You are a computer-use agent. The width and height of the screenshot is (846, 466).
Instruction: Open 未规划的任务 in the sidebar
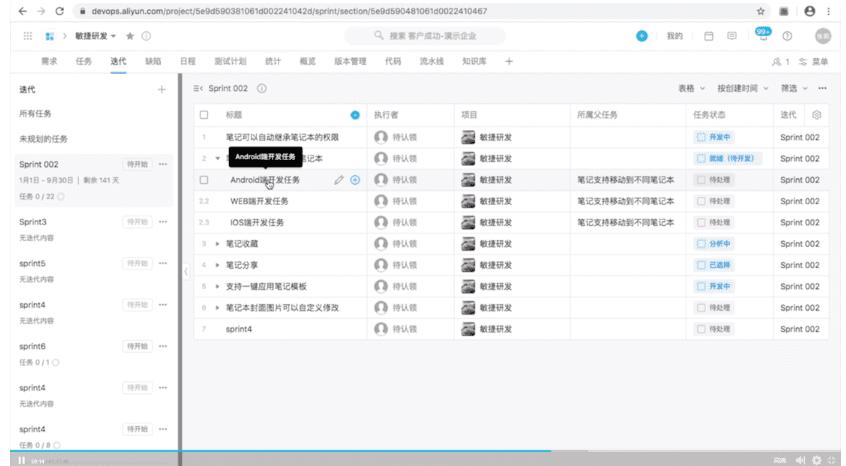(43, 139)
